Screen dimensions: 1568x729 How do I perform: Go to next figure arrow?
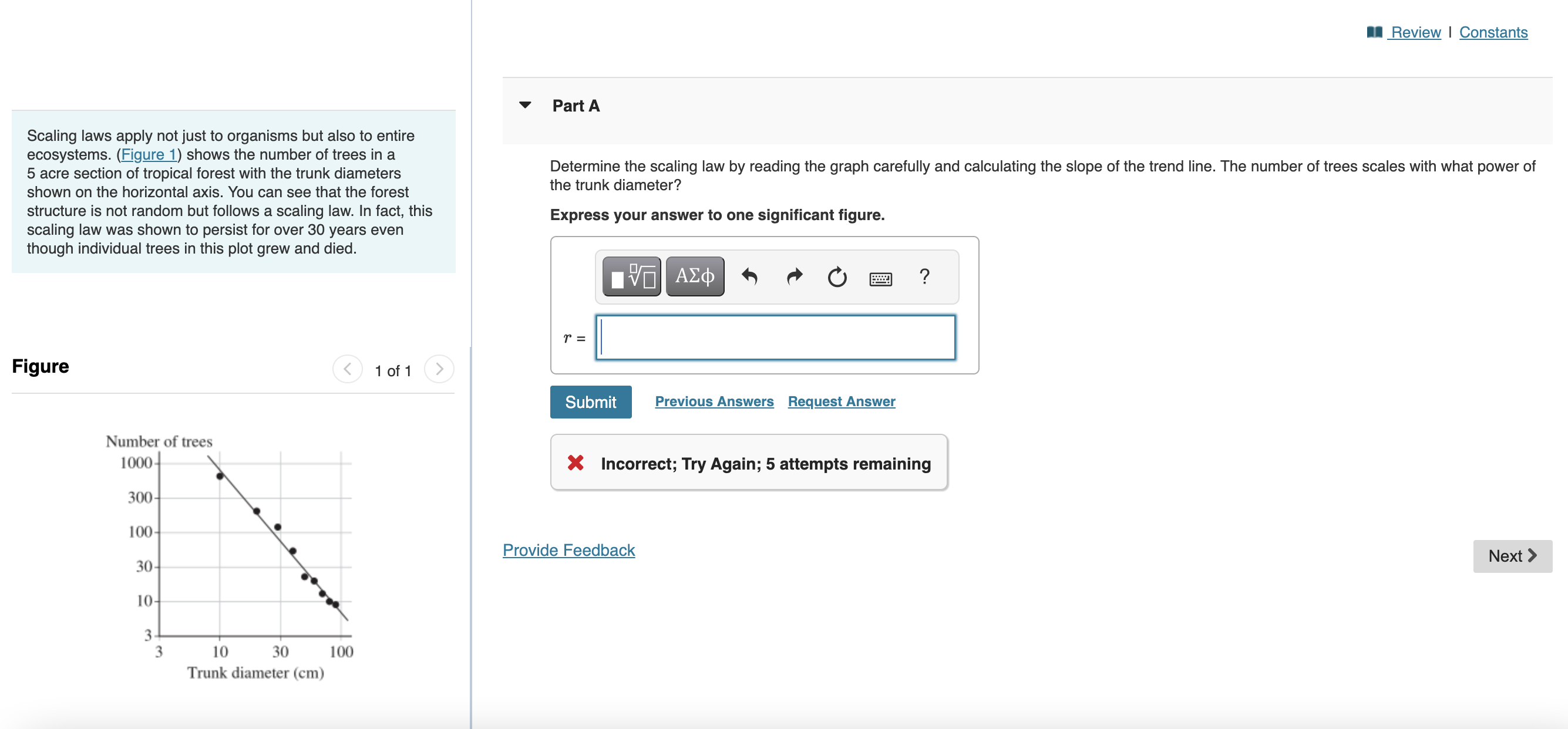coord(439,369)
